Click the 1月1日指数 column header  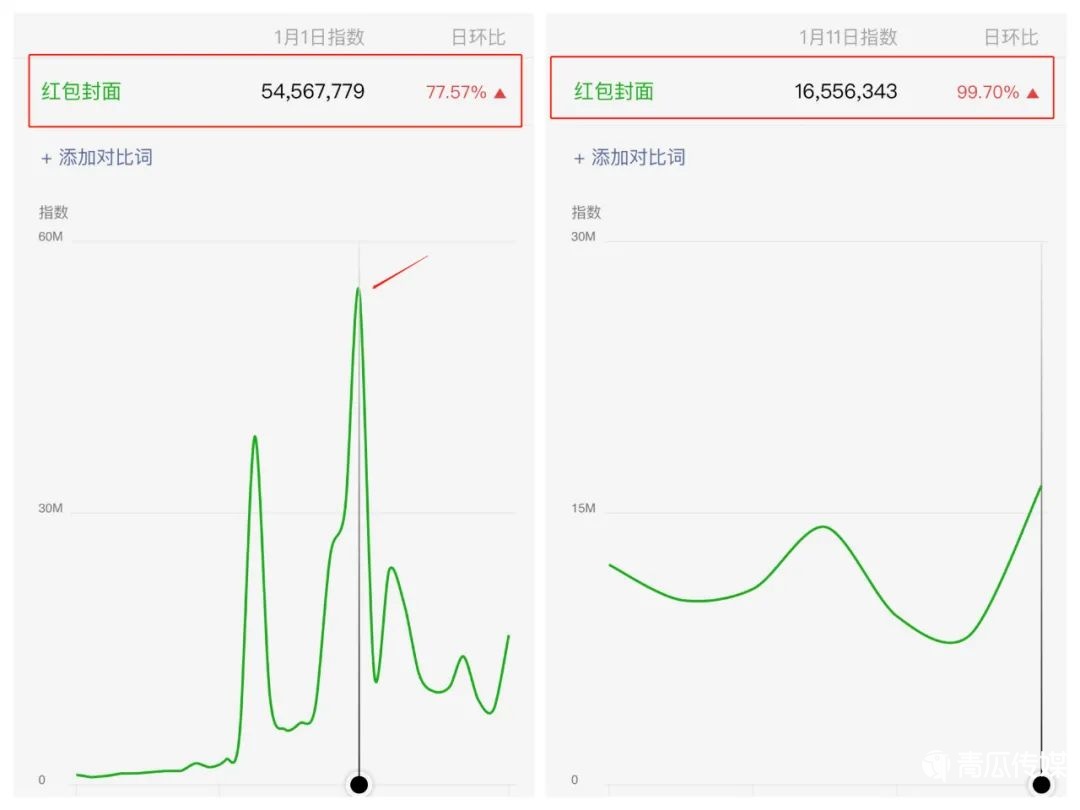click(x=319, y=38)
